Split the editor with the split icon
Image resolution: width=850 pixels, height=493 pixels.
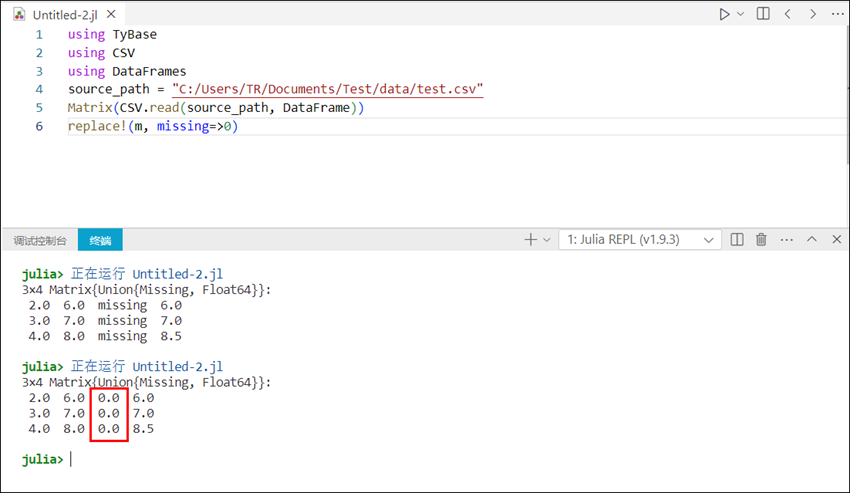(763, 14)
